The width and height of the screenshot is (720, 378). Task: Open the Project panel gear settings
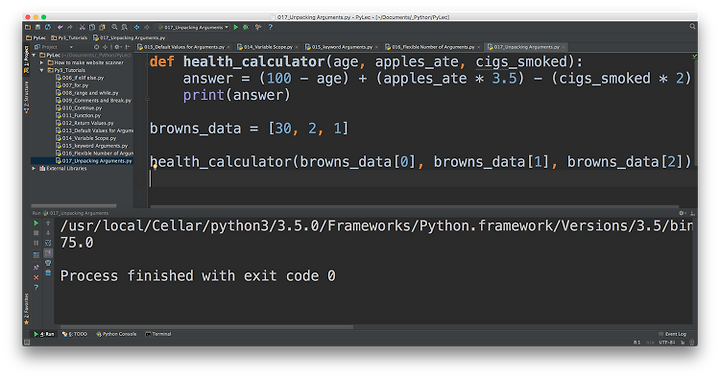point(118,47)
